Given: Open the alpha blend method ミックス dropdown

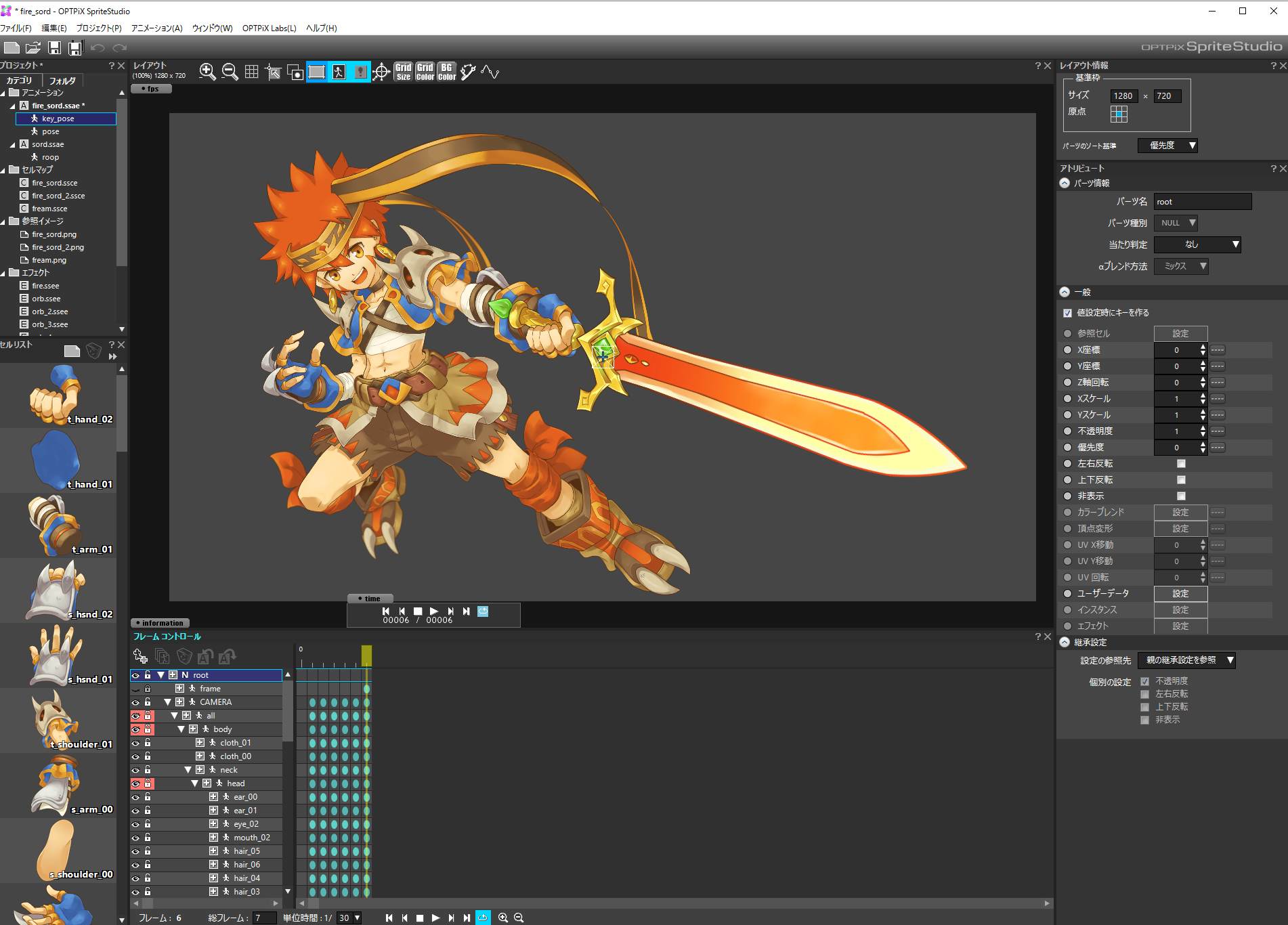Looking at the screenshot, I should [1181, 266].
